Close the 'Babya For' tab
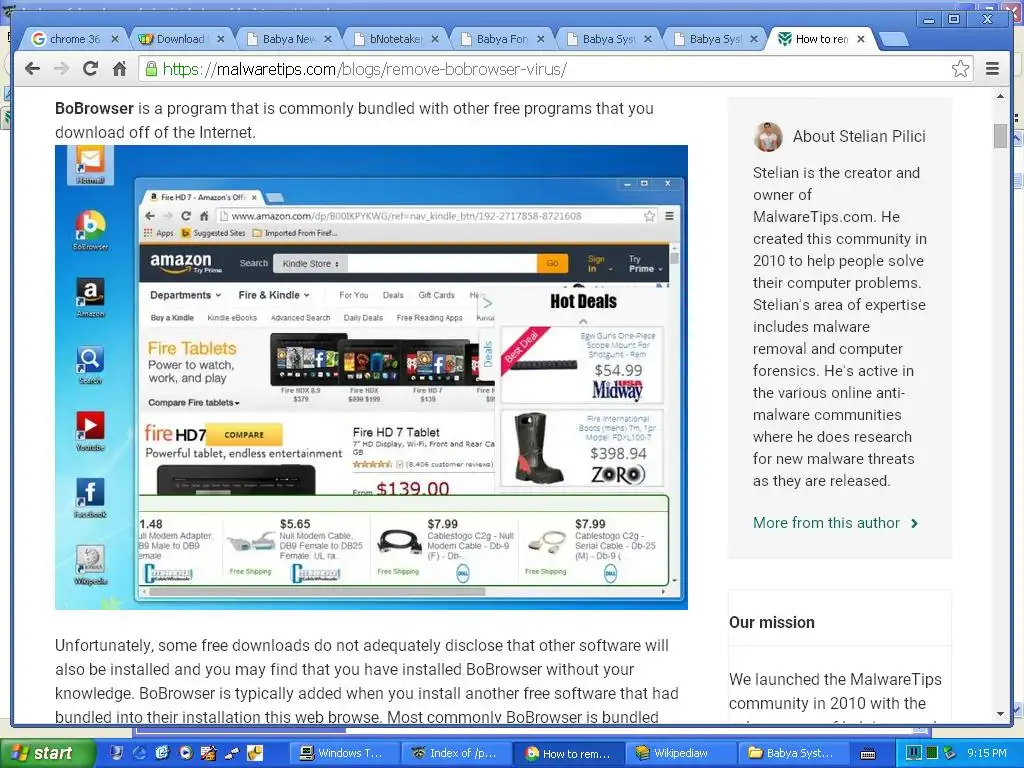The width and height of the screenshot is (1024, 768). (541, 39)
